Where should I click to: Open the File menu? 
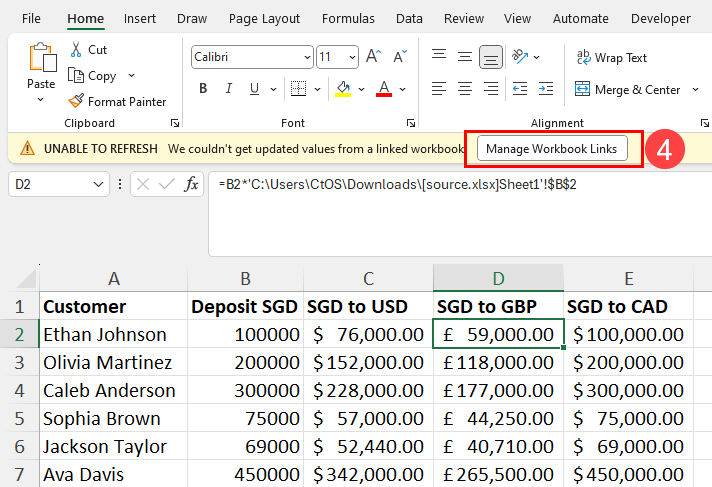pyautogui.click(x=31, y=19)
